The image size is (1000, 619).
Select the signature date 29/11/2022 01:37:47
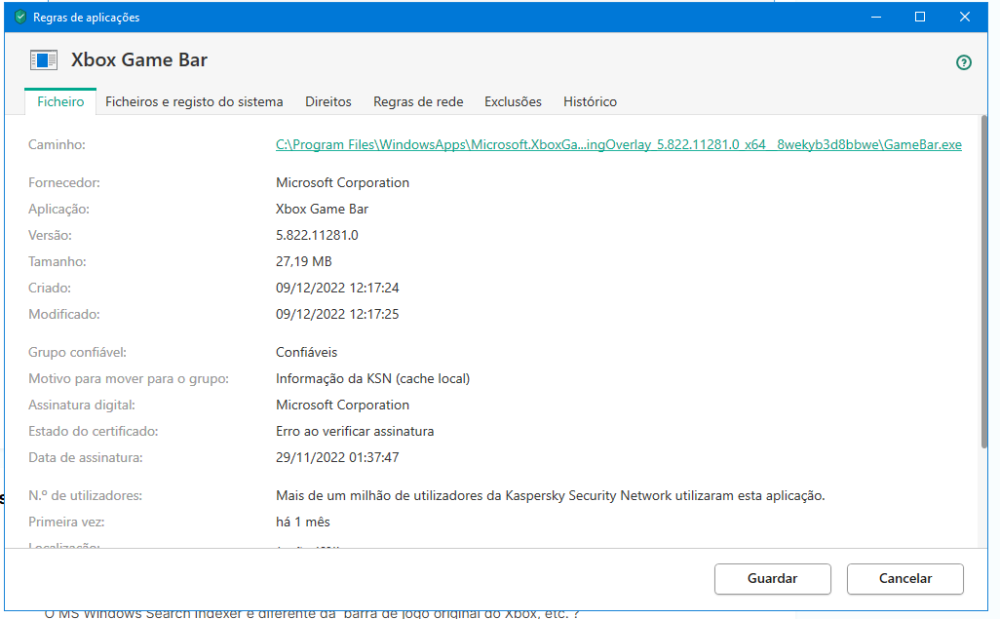337,457
